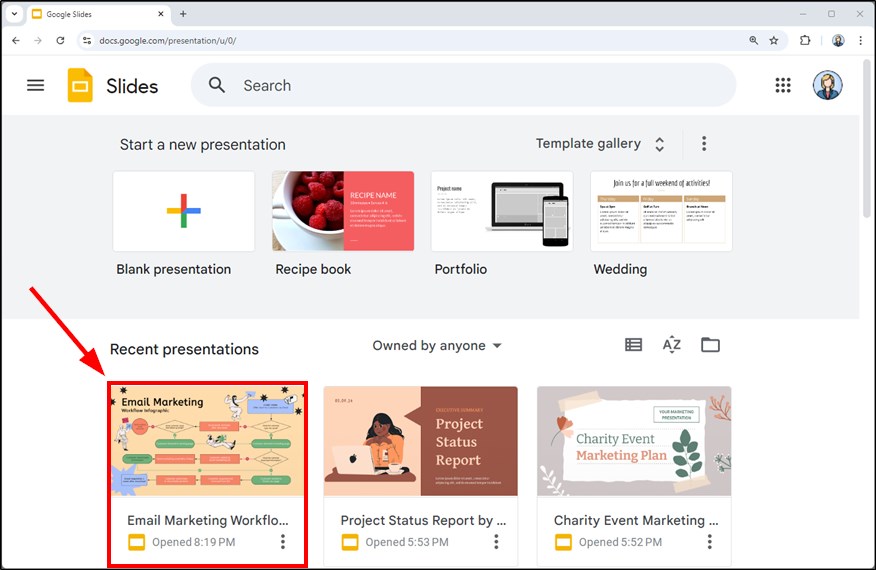Viewport: 876px width, 570px height.
Task: Open the Portfolio template
Action: [x=502, y=211]
